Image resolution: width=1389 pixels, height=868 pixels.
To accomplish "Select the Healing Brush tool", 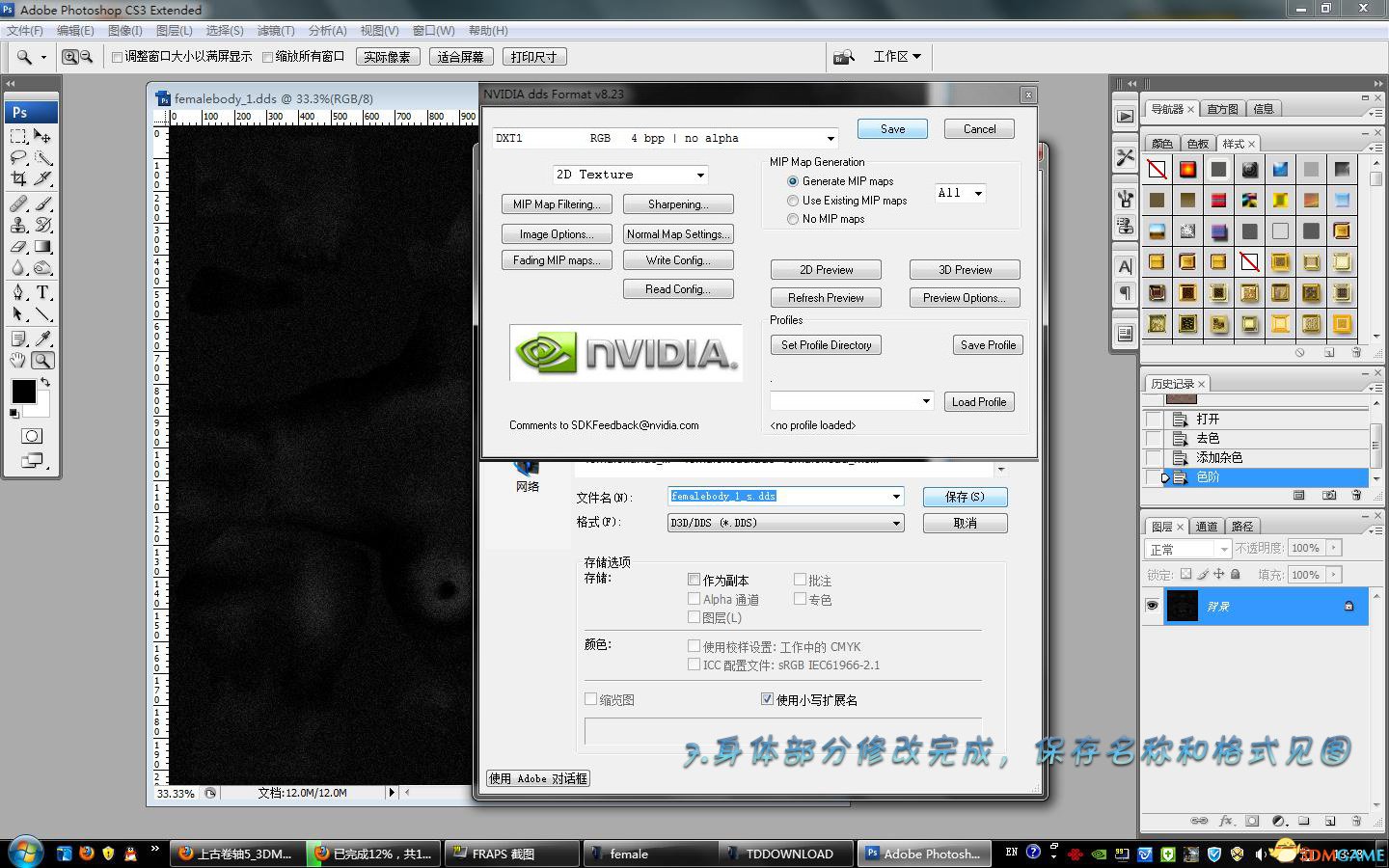I will (18, 203).
